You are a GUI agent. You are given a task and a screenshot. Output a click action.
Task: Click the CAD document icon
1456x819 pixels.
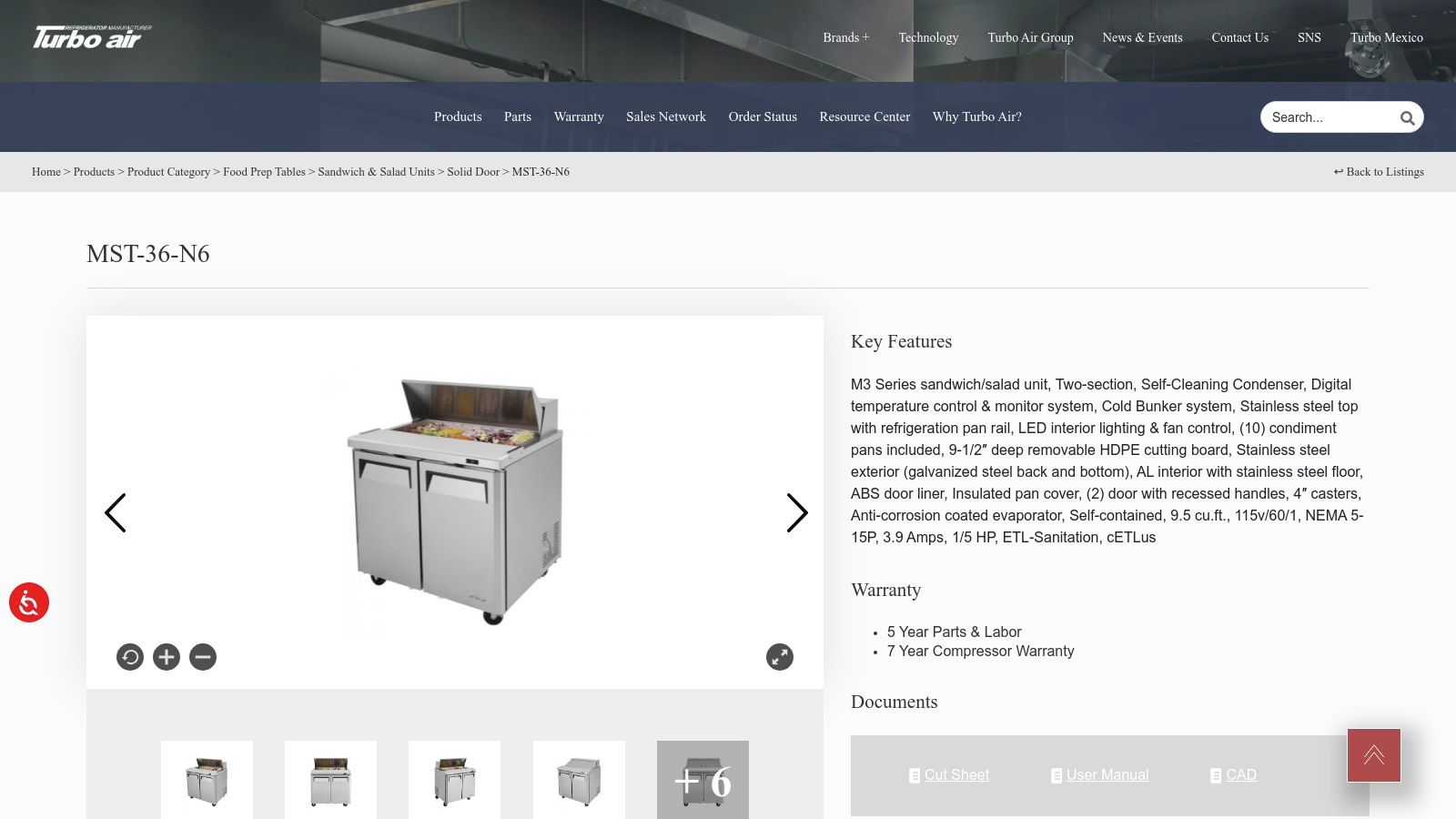coord(1216,776)
